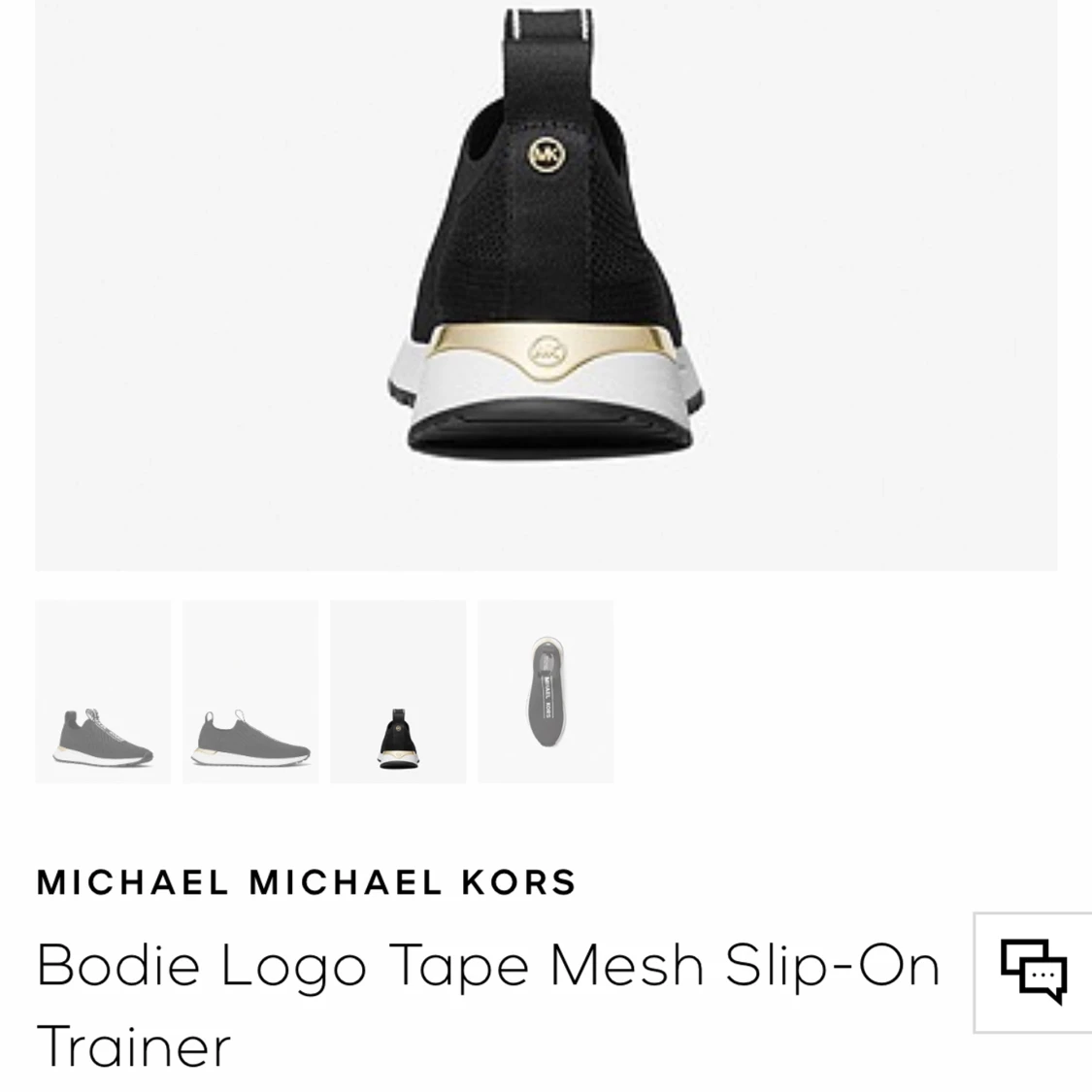Screen dimensions: 1092x1092
Task: Select the black heel view thumbnail
Action: [x=398, y=691]
